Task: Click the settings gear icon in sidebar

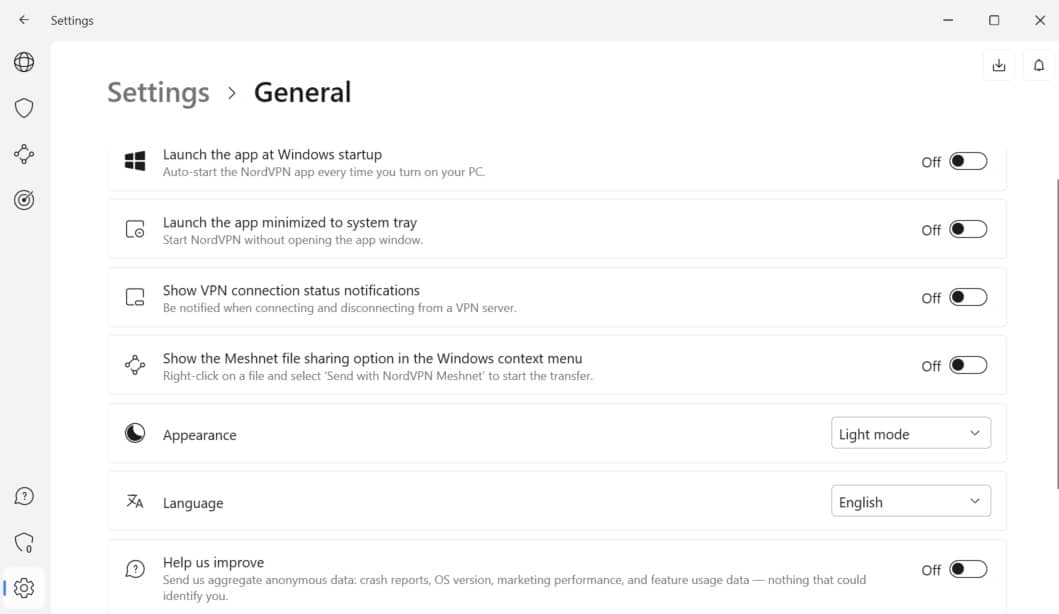Action: point(24,588)
